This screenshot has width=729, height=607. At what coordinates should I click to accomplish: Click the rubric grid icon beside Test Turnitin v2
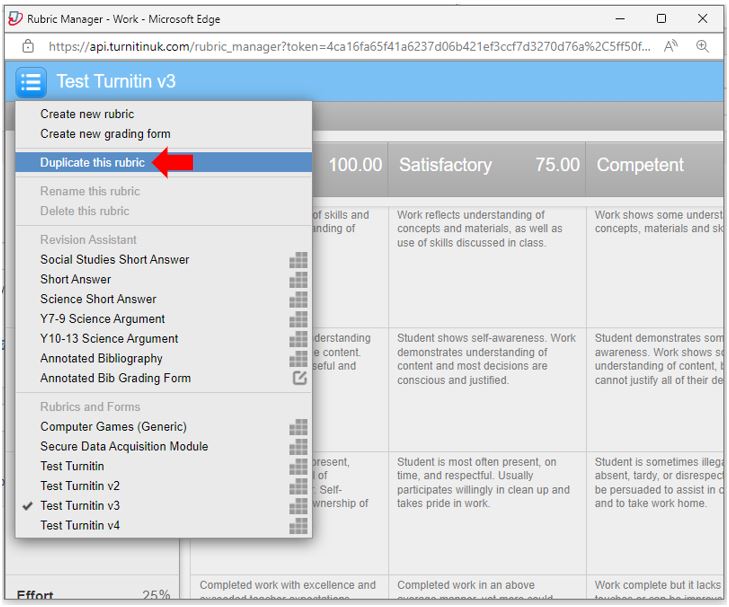[298, 486]
